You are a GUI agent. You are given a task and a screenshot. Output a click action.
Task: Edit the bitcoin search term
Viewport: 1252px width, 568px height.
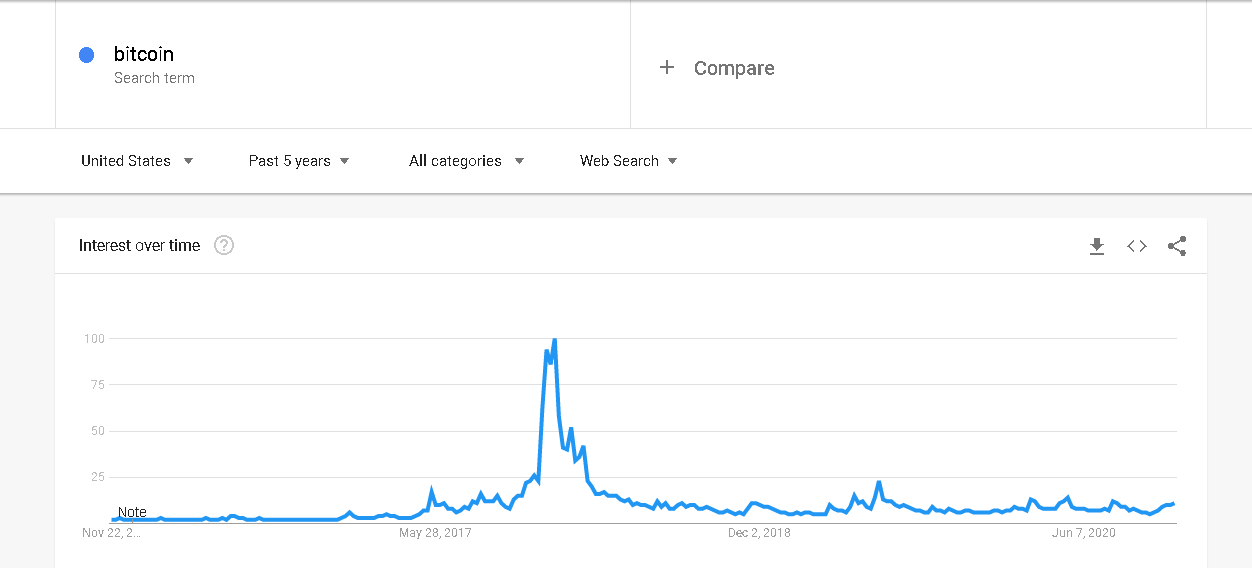coord(144,54)
